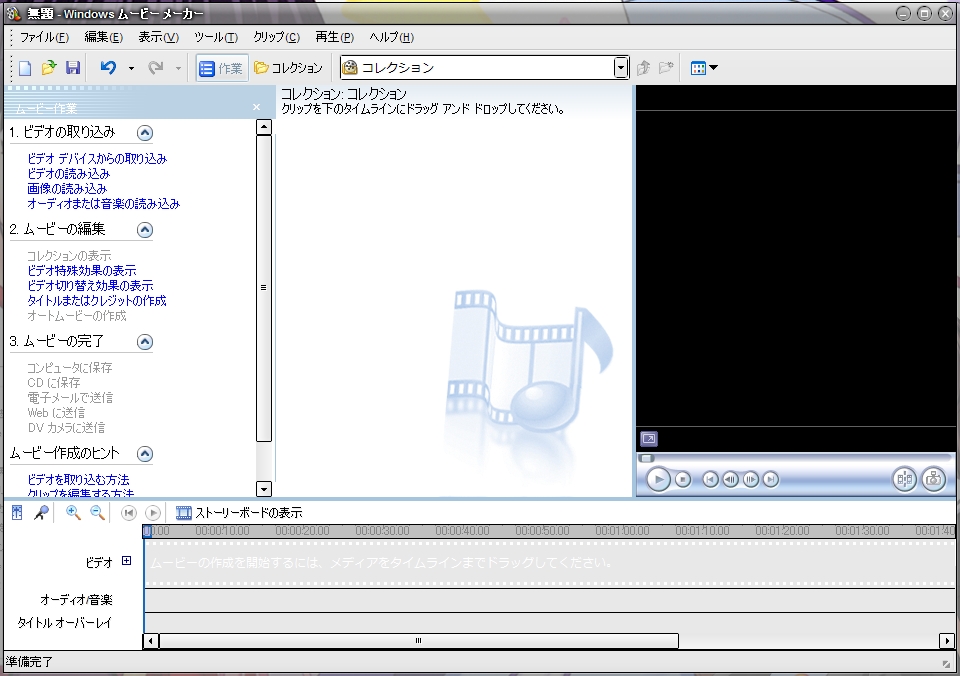Click オーディオまたは音楽の読み込み link
Viewport: 960px width, 676px height.
click(x=103, y=204)
